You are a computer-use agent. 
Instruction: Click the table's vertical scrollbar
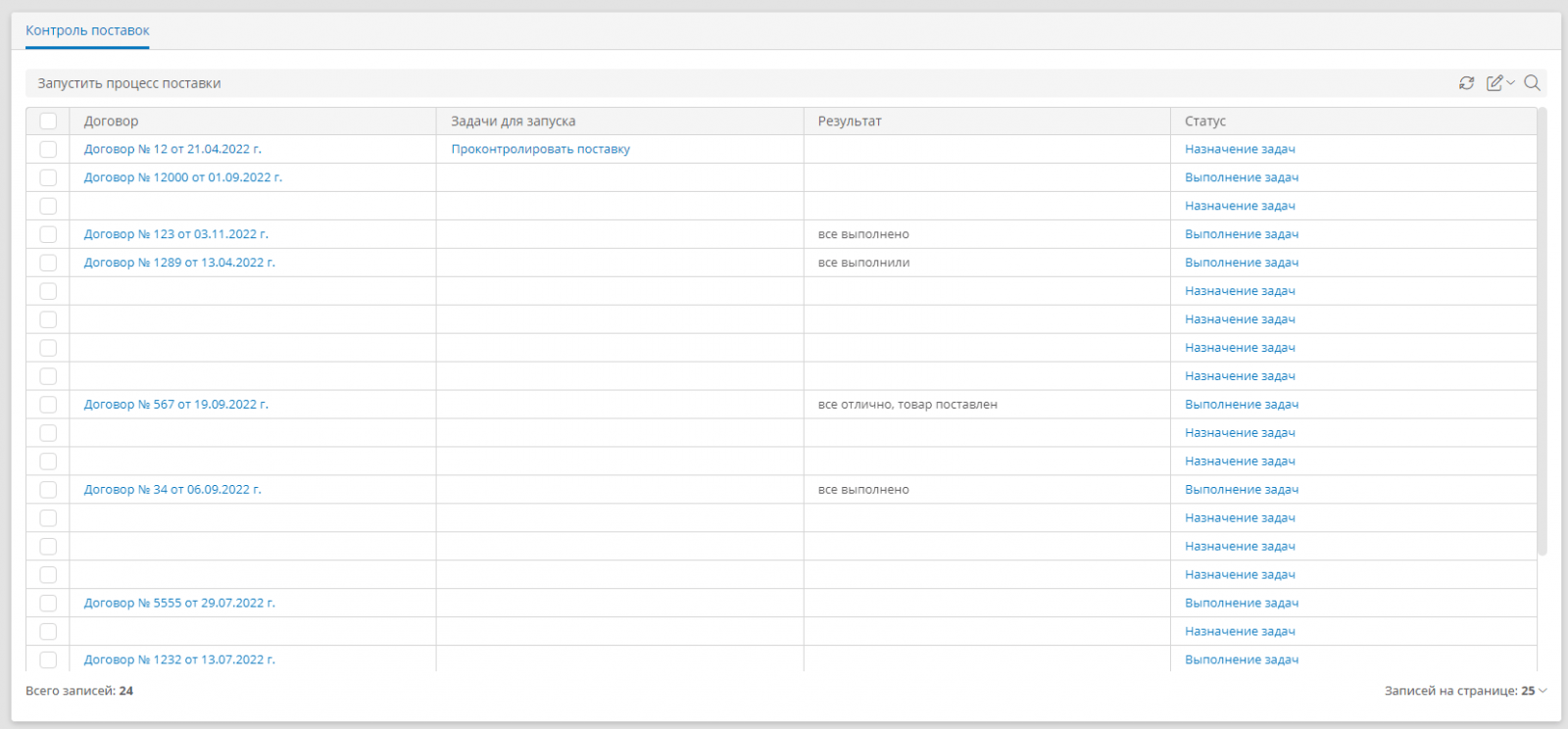[x=1542, y=333]
